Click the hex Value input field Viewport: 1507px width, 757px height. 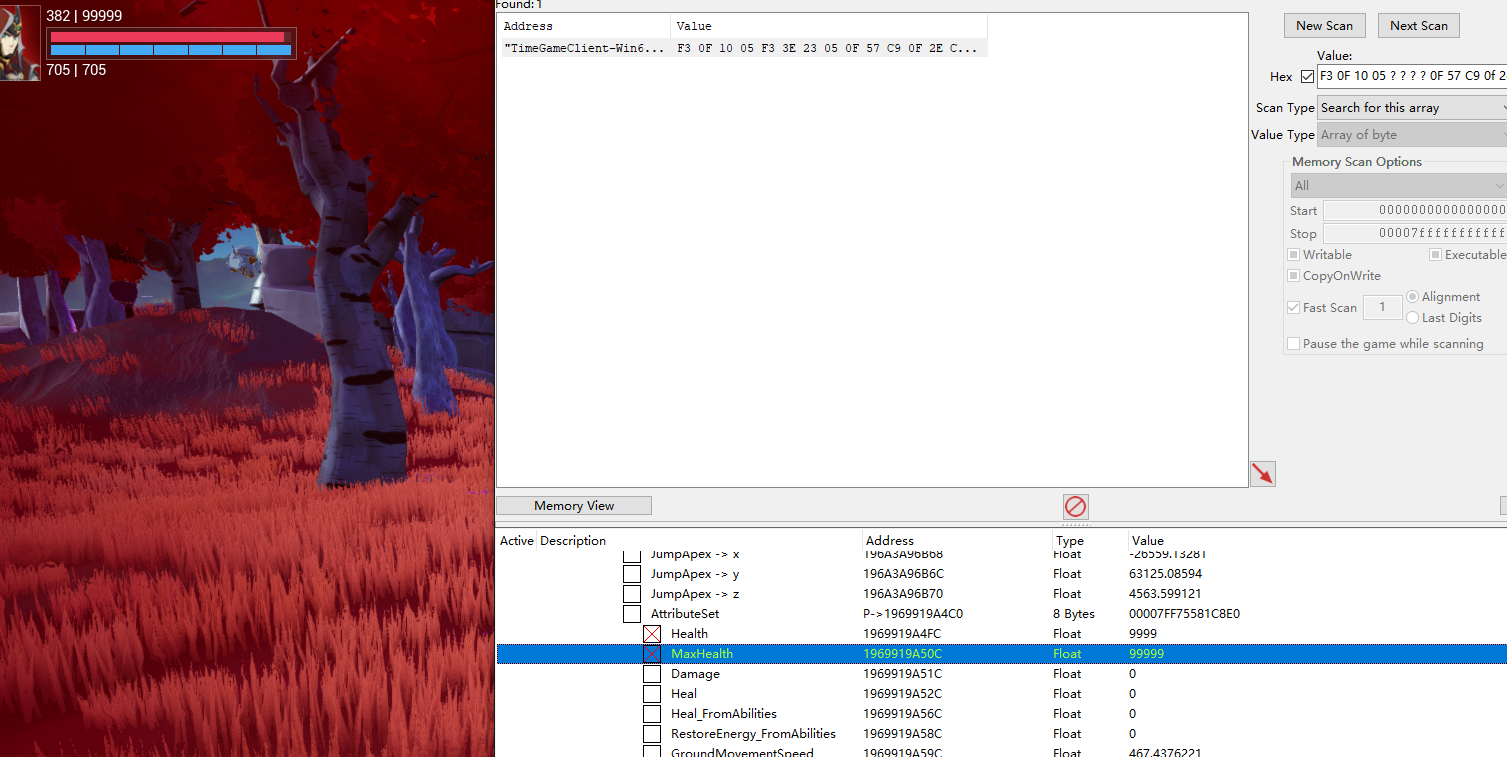1411,77
